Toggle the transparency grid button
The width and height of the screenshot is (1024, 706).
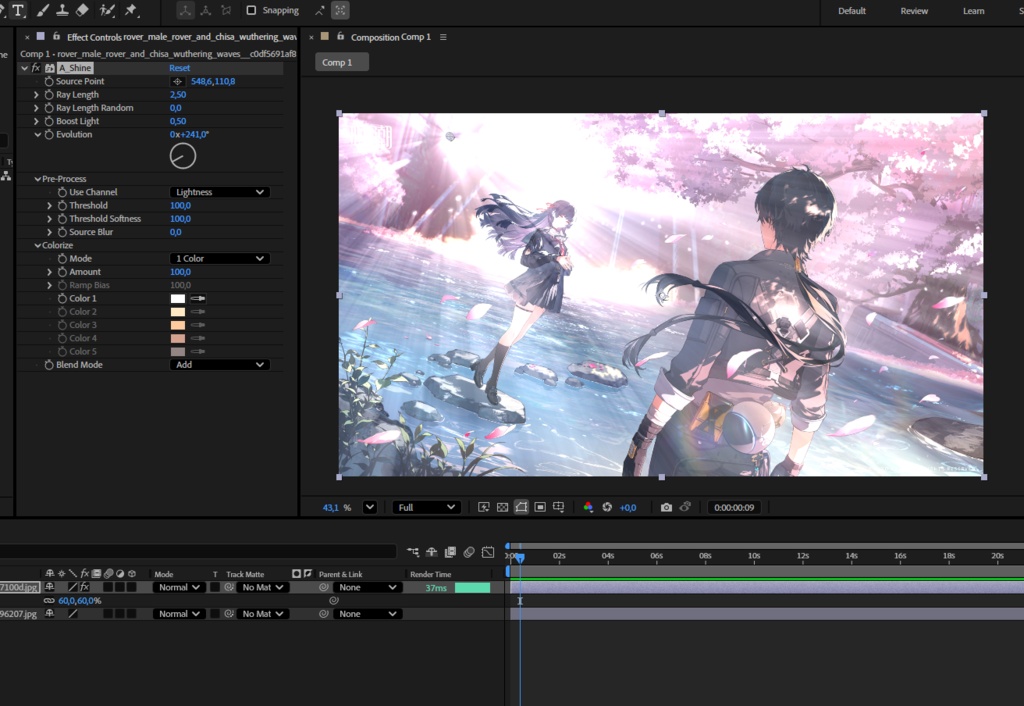[502, 507]
